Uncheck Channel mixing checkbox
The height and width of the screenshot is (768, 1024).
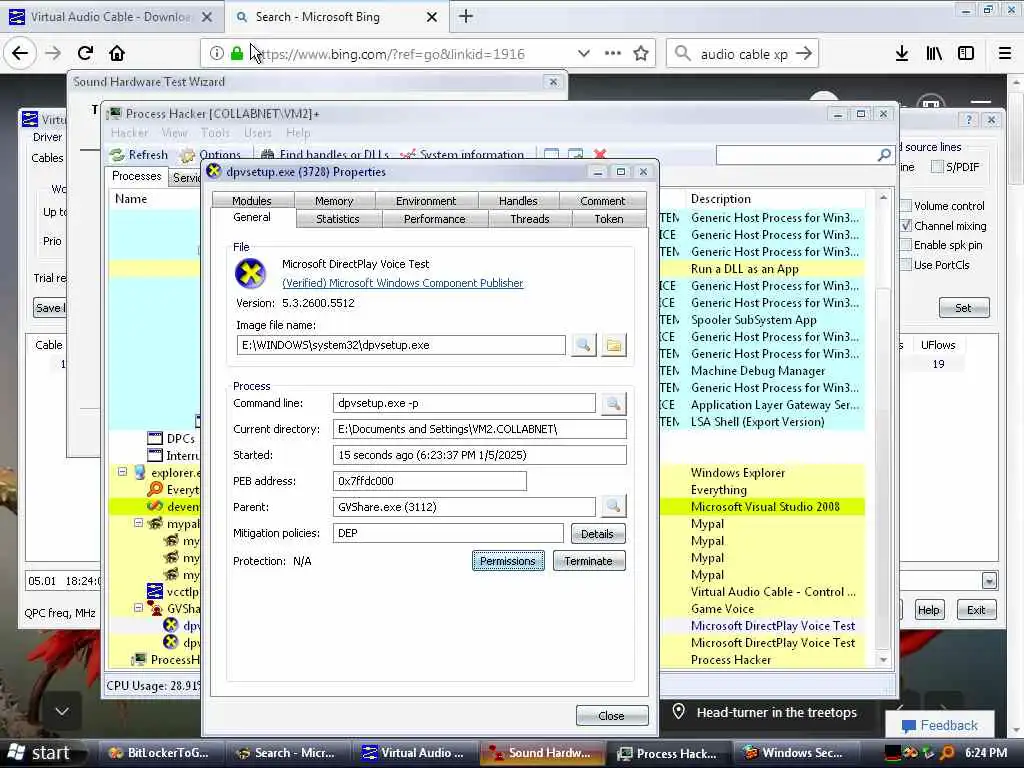tap(906, 225)
